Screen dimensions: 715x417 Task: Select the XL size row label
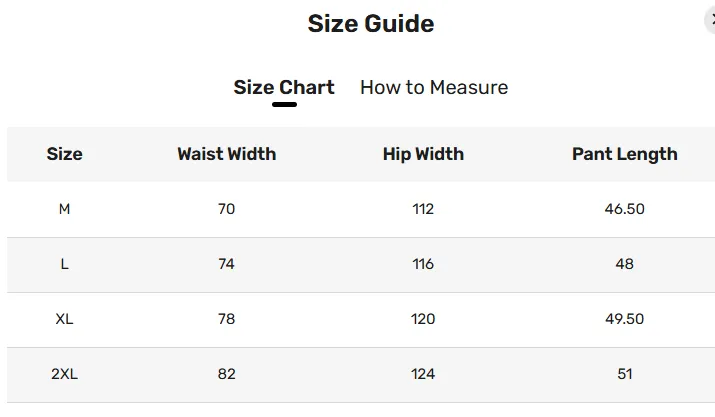(x=64, y=319)
